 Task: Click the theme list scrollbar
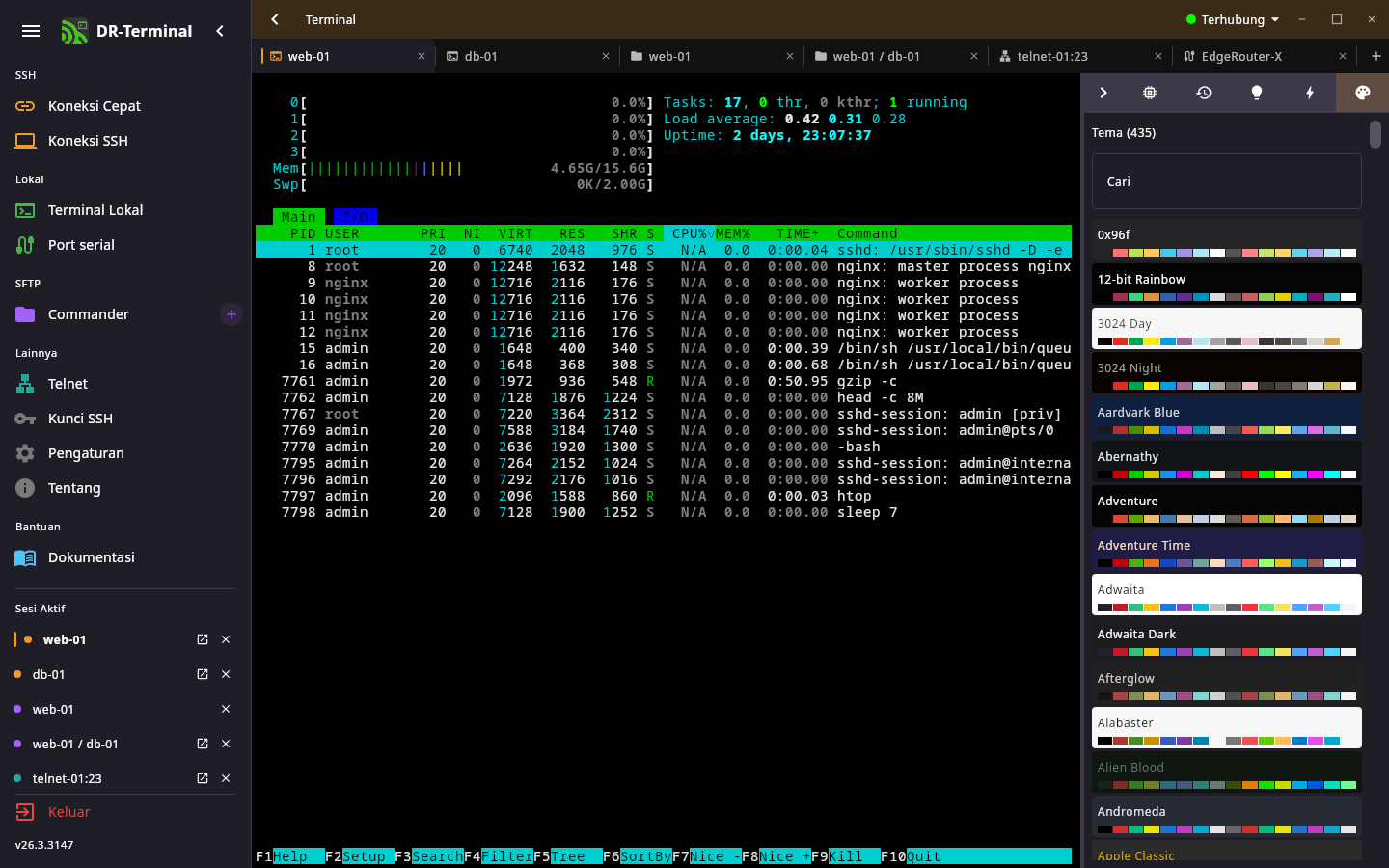(x=1375, y=134)
